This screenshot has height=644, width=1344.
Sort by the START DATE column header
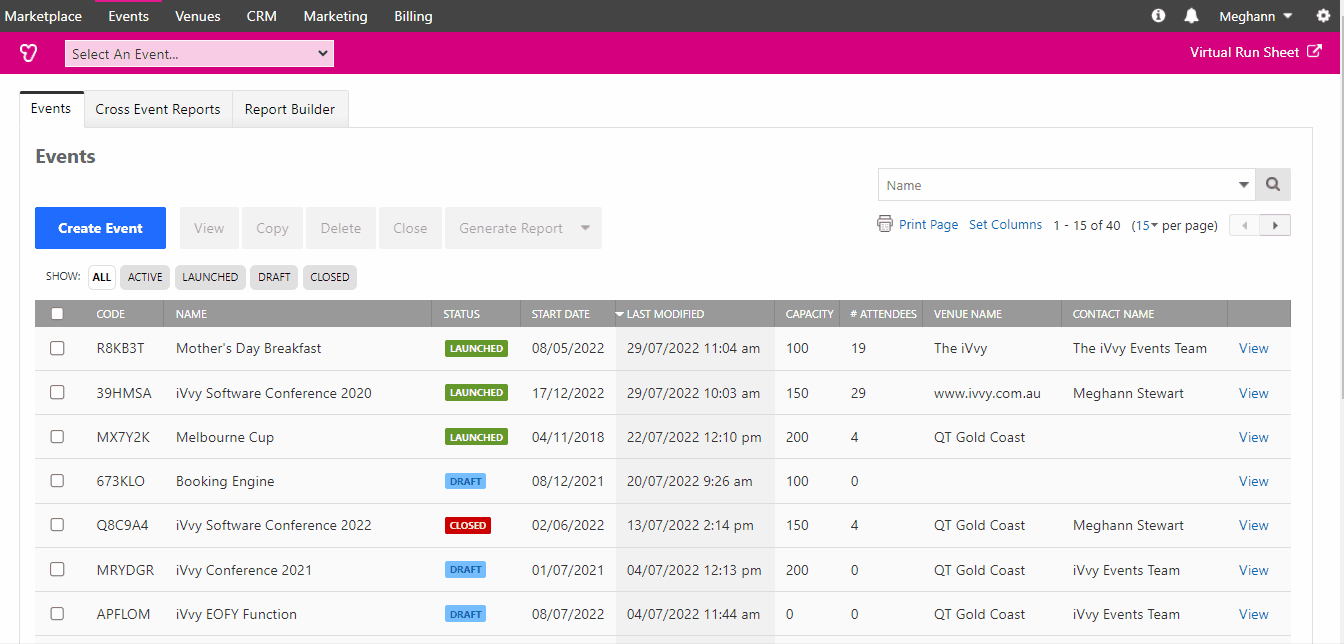click(x=561, y=314)
